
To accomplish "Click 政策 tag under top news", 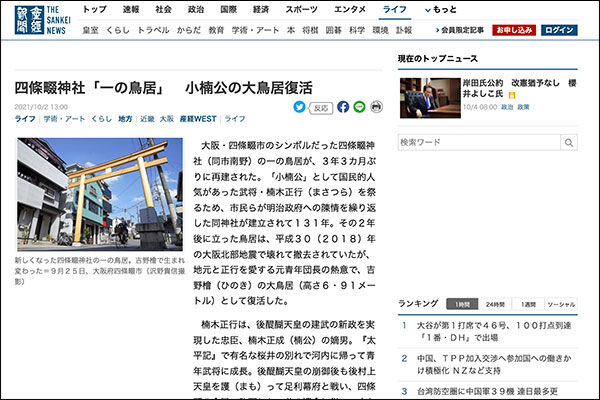I will point(523,107).
